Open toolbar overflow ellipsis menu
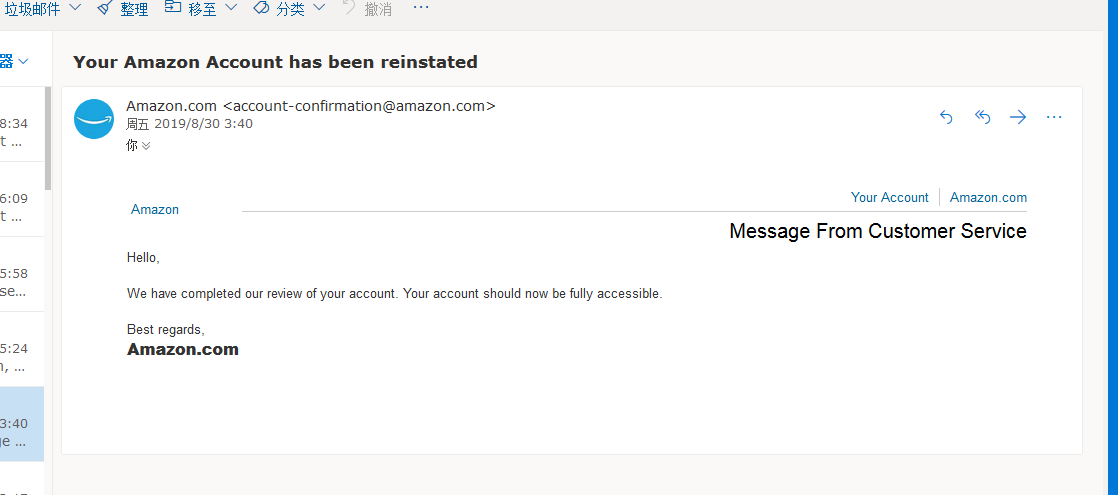1118x495 pixels. [x=421, y=8]
